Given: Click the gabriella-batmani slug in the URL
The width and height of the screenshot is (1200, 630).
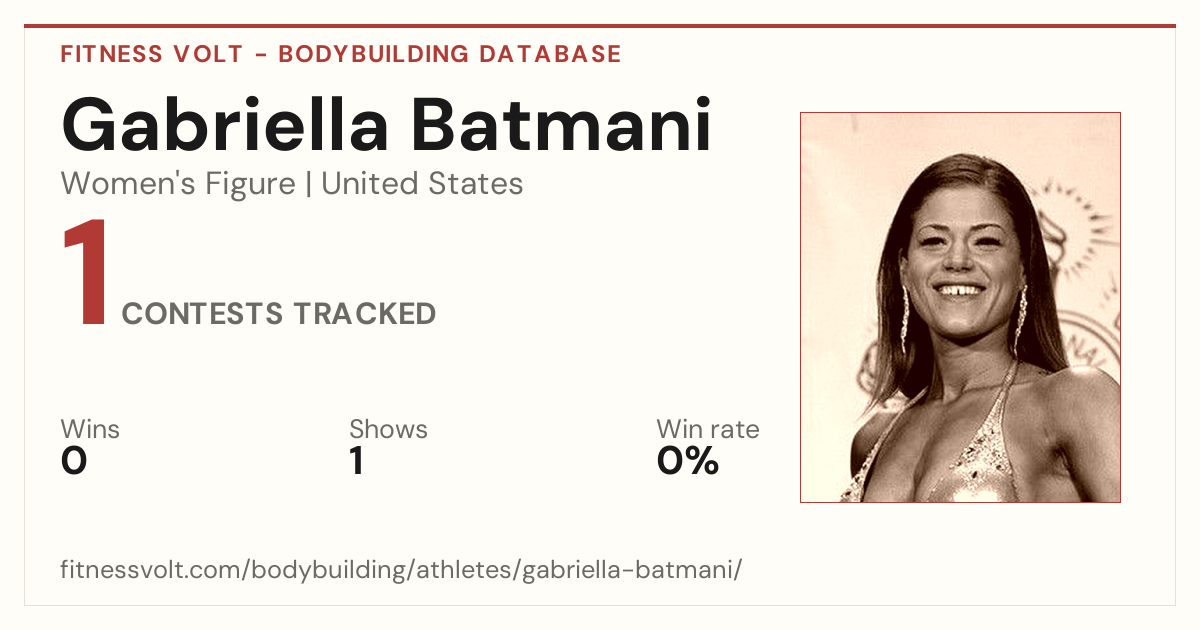Looking at the screenshot, I should click(x=632, y=571).
